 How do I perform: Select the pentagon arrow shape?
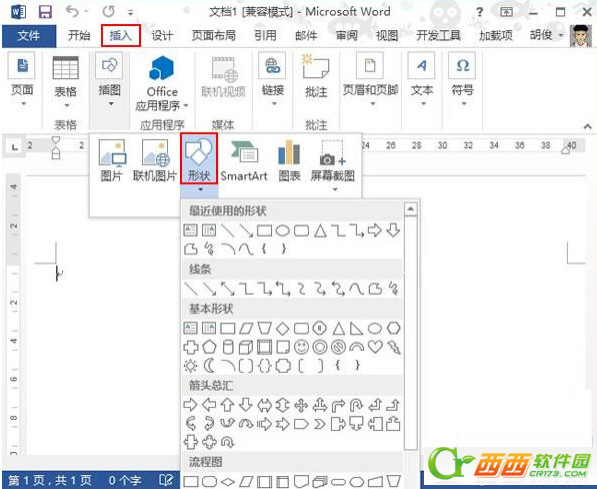coord(301,424)
